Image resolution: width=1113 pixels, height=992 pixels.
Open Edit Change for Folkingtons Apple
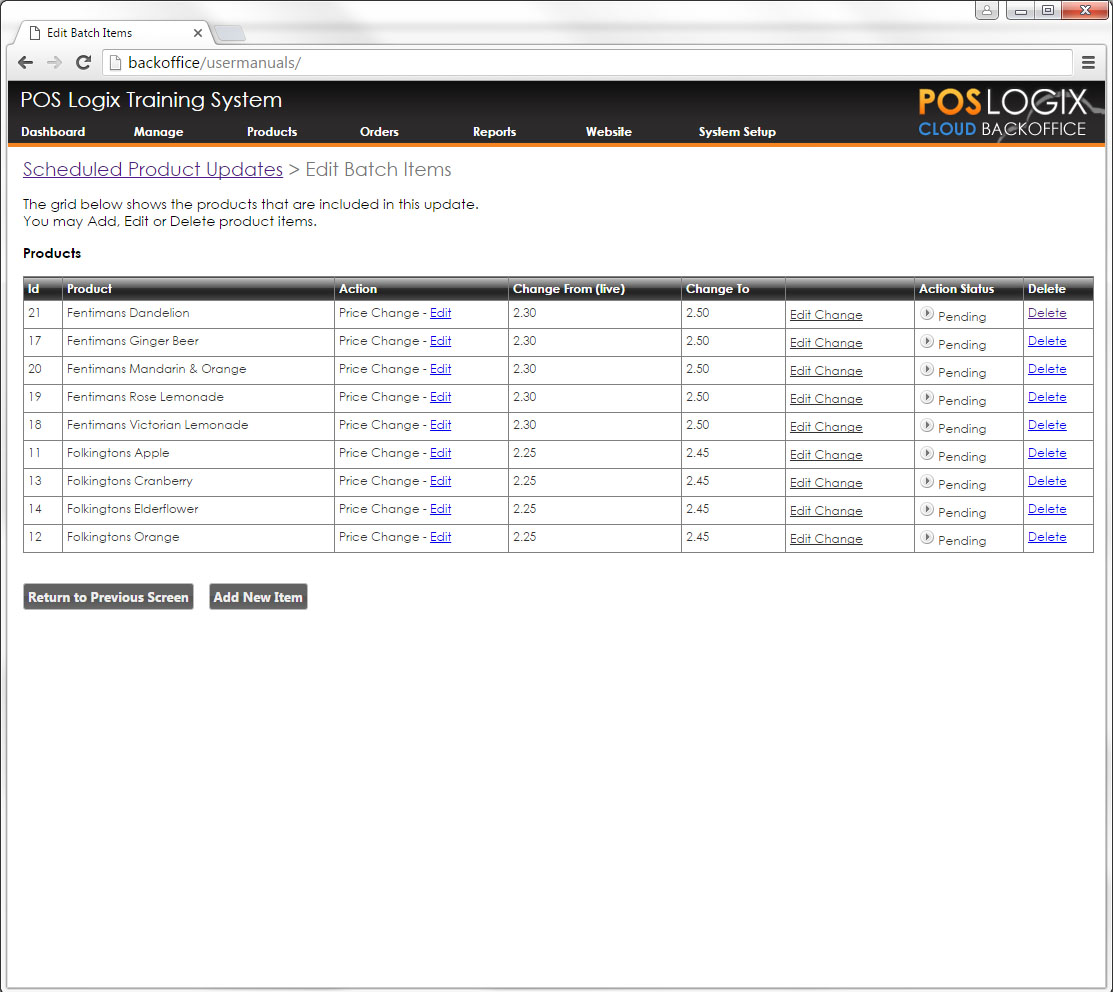coord(826,455)
